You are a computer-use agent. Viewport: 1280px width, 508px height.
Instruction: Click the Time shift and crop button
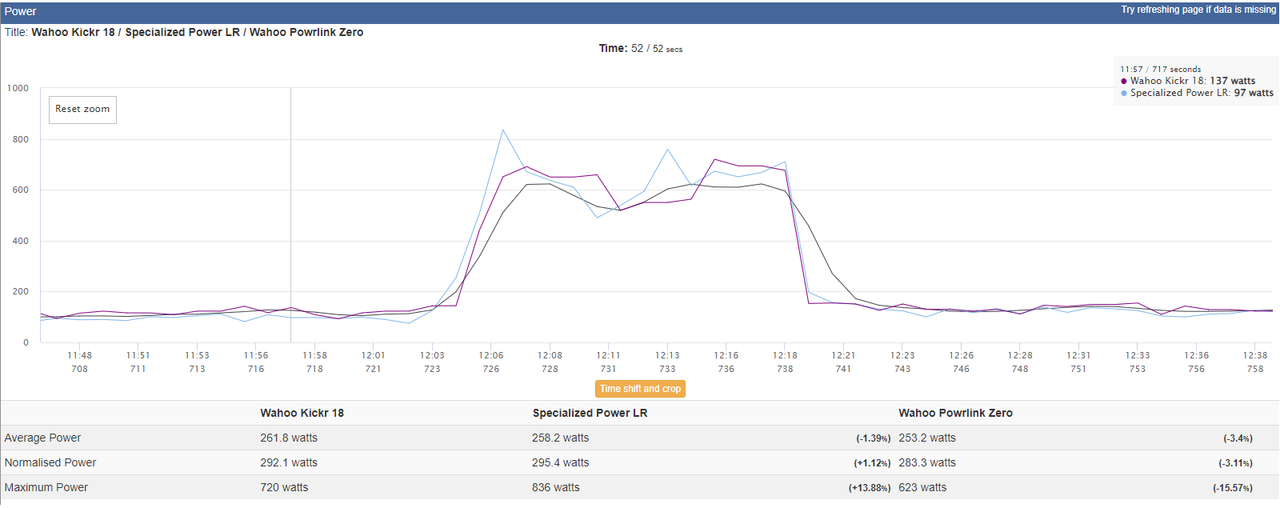[640, 389]
